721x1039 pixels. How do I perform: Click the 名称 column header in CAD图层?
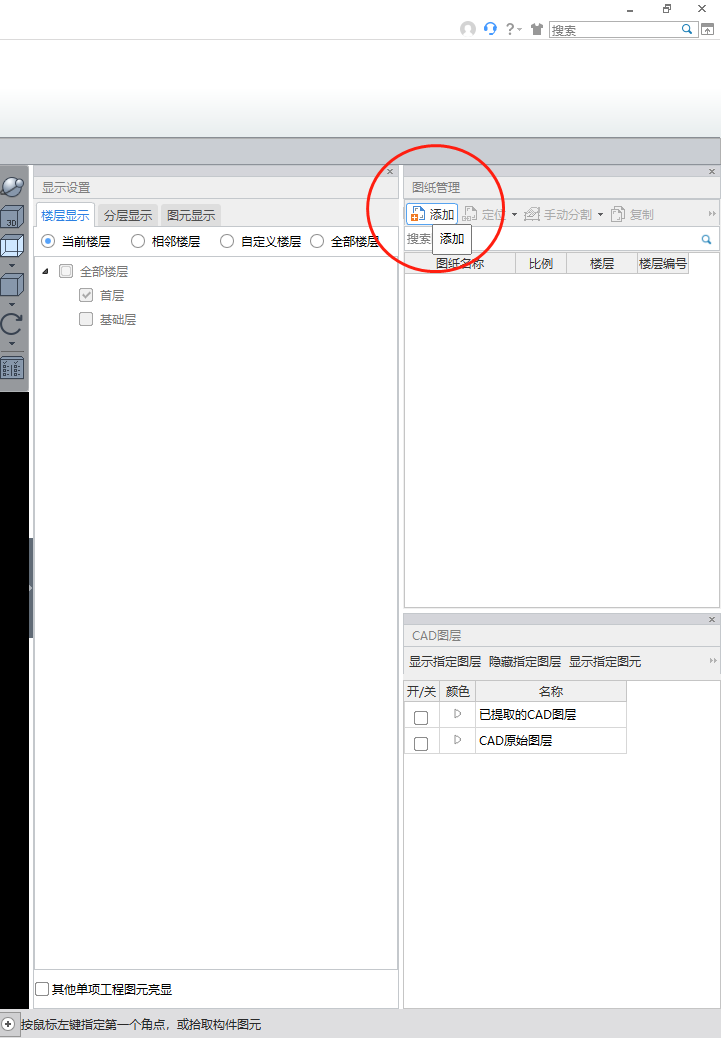(x=551, y=692)
